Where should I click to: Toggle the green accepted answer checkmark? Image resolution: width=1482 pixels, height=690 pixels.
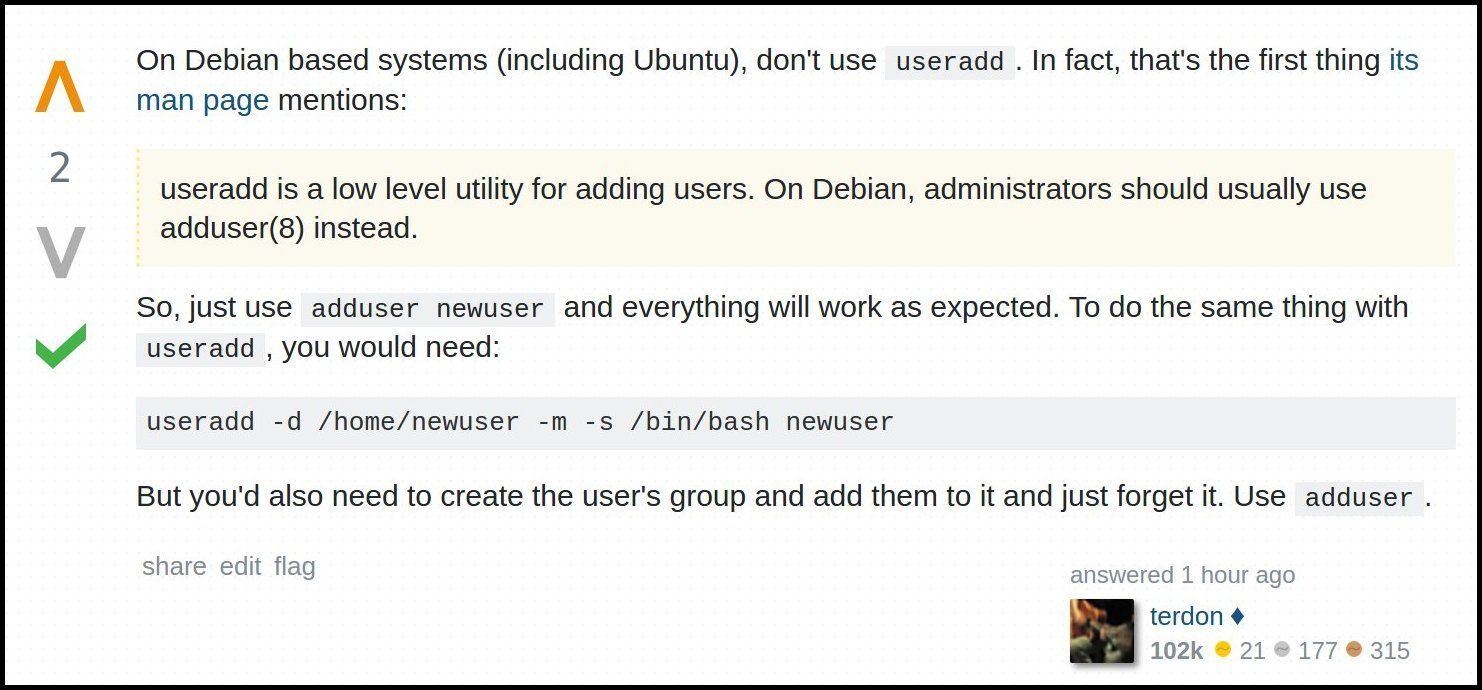tap(60, 345)
